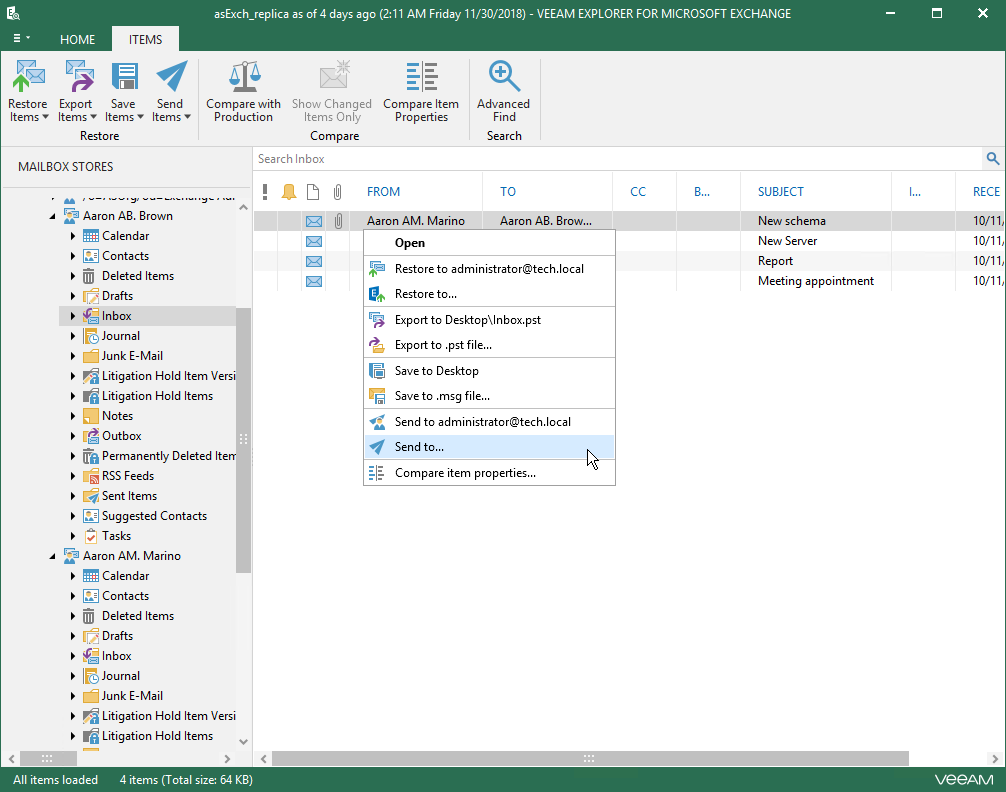Viewport: 1006px width, 792px height.
Task: Choose 'Send to...' from context menu
Action: click(x=419, y=447)
